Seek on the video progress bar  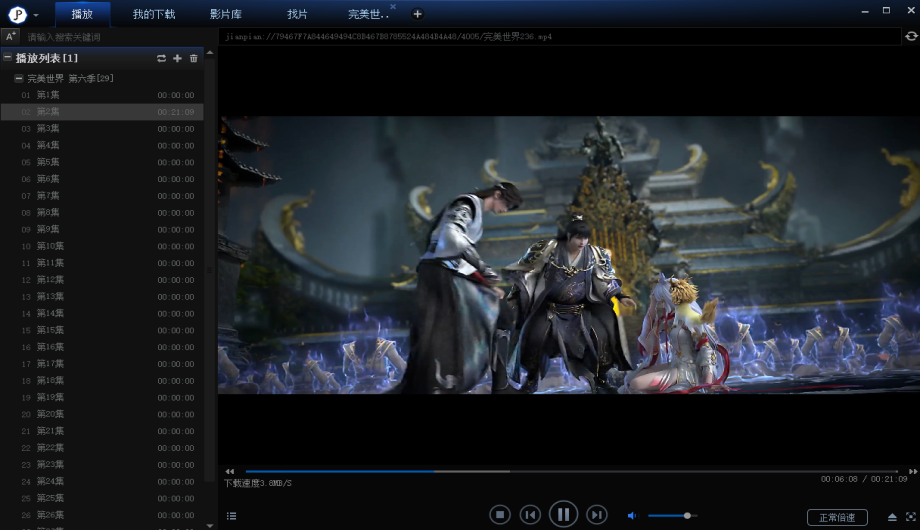click(571, 471)
